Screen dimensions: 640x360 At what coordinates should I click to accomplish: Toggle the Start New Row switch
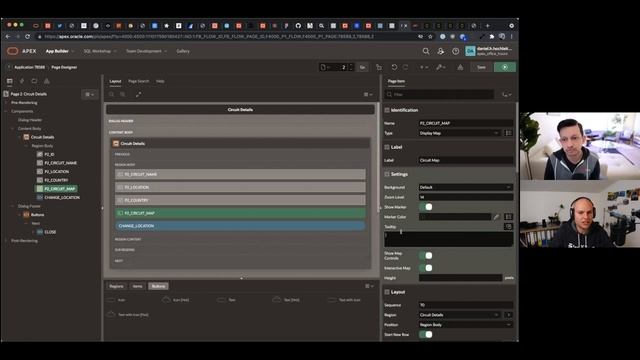pos(426,335)
